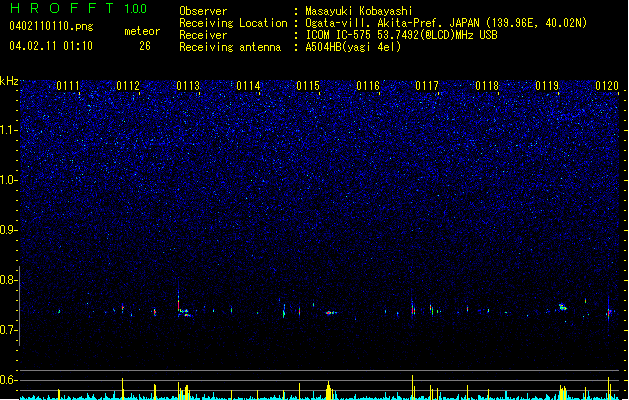Click the echo cluster just after 0119

tap(563, 307)
